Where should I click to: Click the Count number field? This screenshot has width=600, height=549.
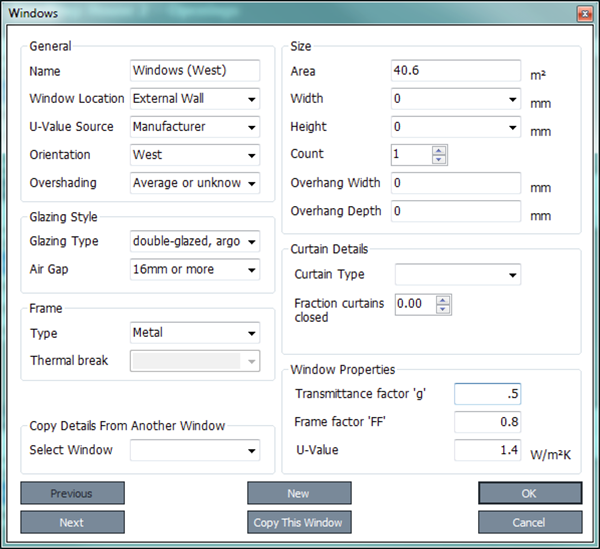[x=412, y=155]
